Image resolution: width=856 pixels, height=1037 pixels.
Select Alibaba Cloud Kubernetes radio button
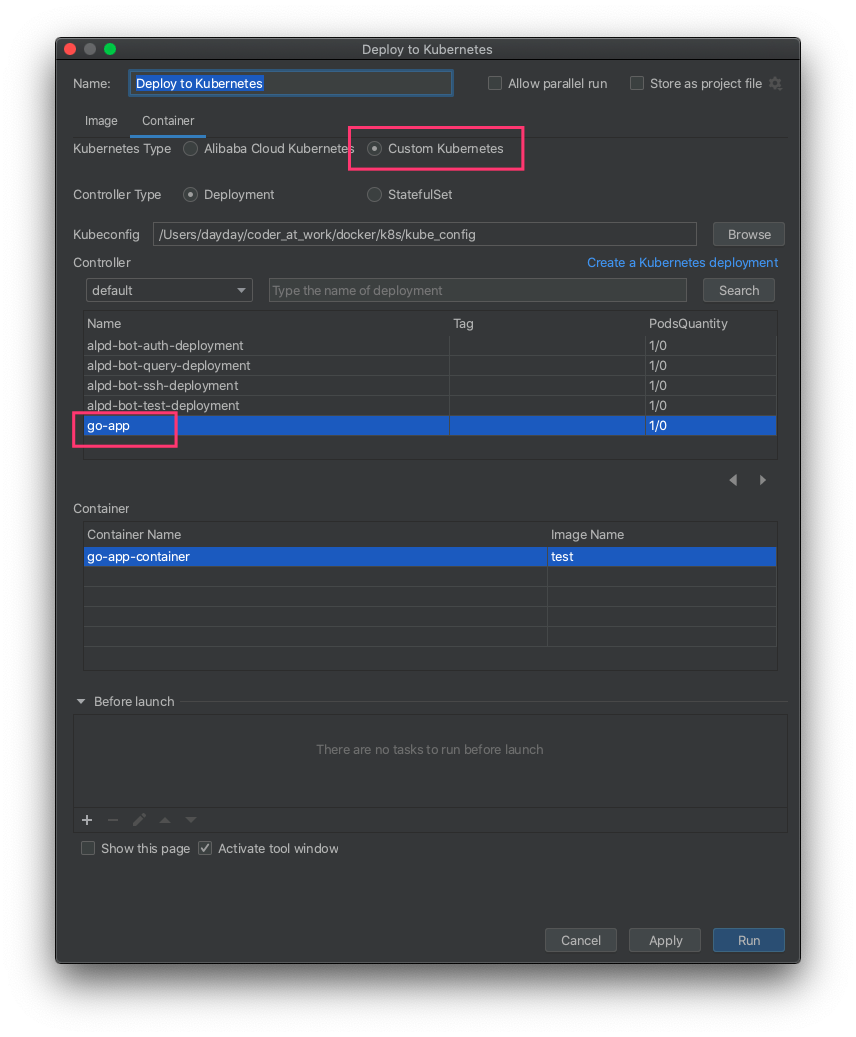click(191, 149)
